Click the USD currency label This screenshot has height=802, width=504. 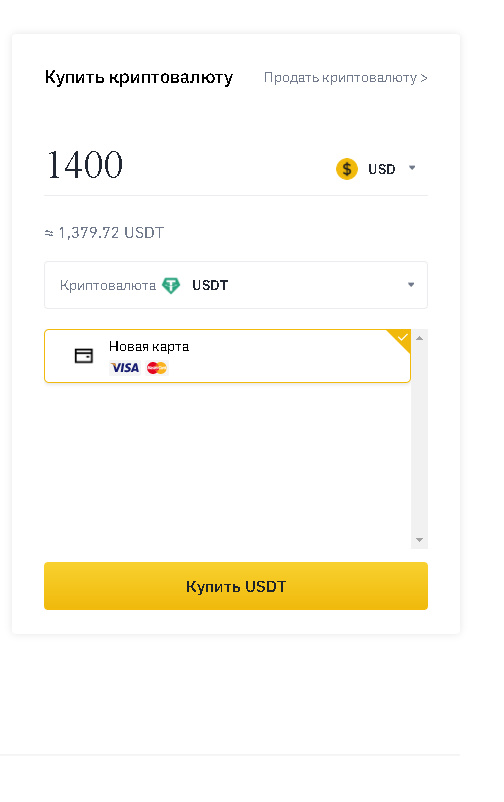(382, 169)
